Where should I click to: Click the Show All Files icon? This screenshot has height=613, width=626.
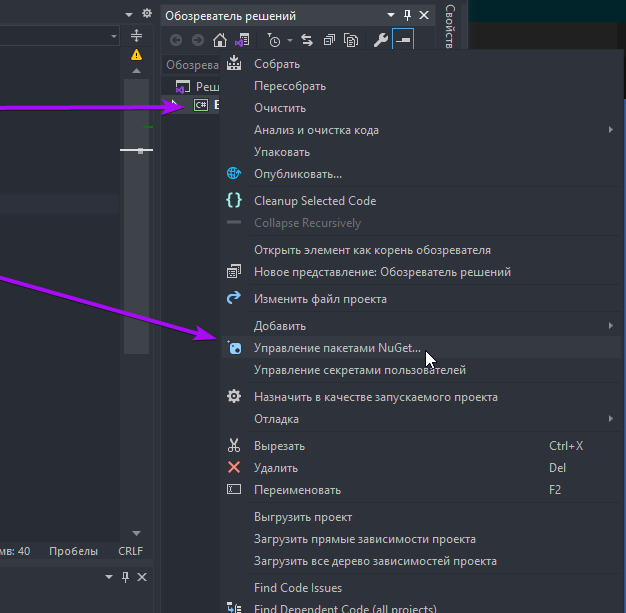(351, 41)
